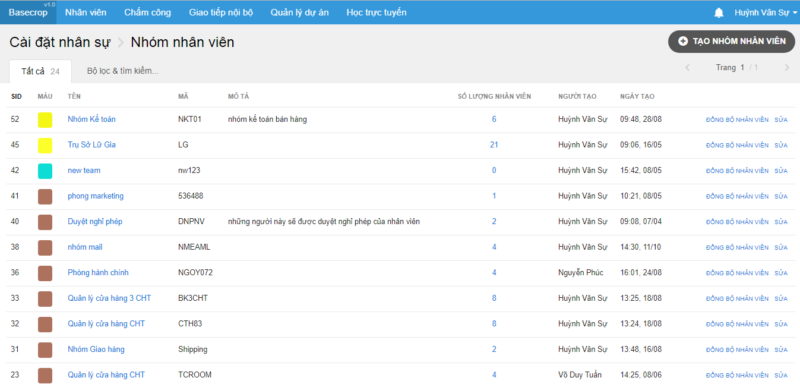The width and height of the screenshot is (800, 387).
Task: Open the Trụ Sở Lữ Gia group link
Action: (91, 145)
